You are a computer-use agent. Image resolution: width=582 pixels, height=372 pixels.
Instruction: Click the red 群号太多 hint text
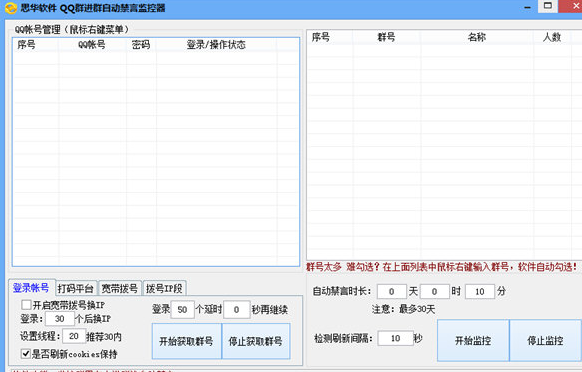click(x=442, y=267)
